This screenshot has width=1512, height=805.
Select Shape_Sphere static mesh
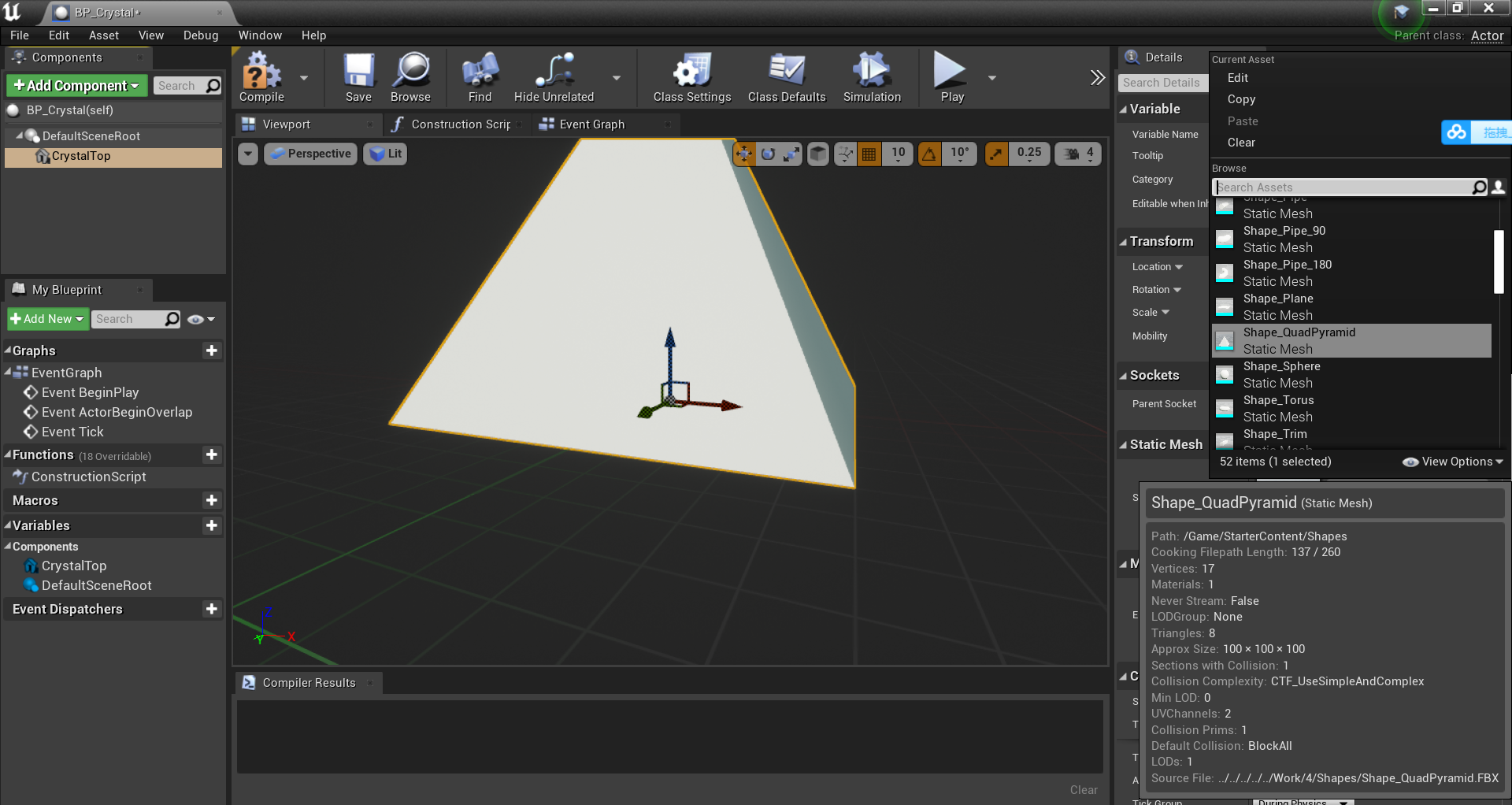tap(1351, 375)
